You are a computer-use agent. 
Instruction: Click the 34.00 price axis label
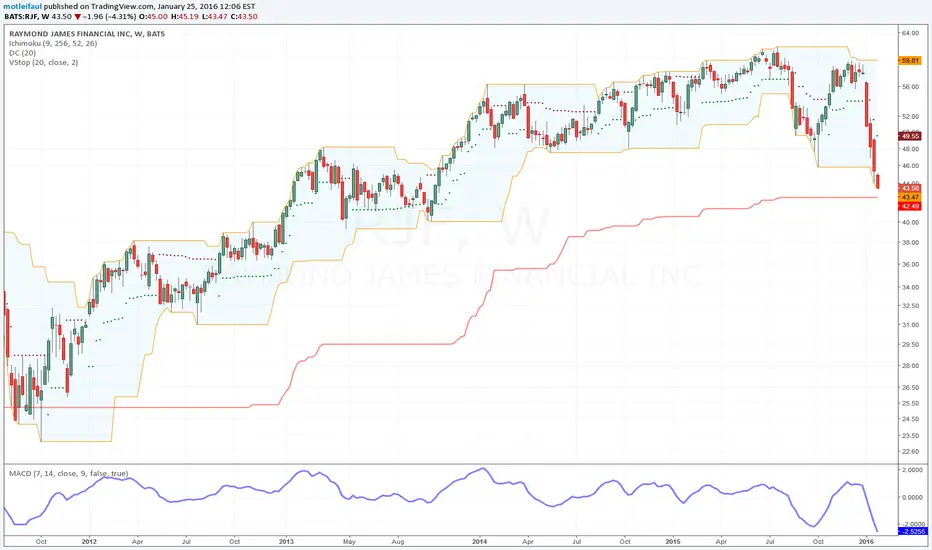pos(910,288)
